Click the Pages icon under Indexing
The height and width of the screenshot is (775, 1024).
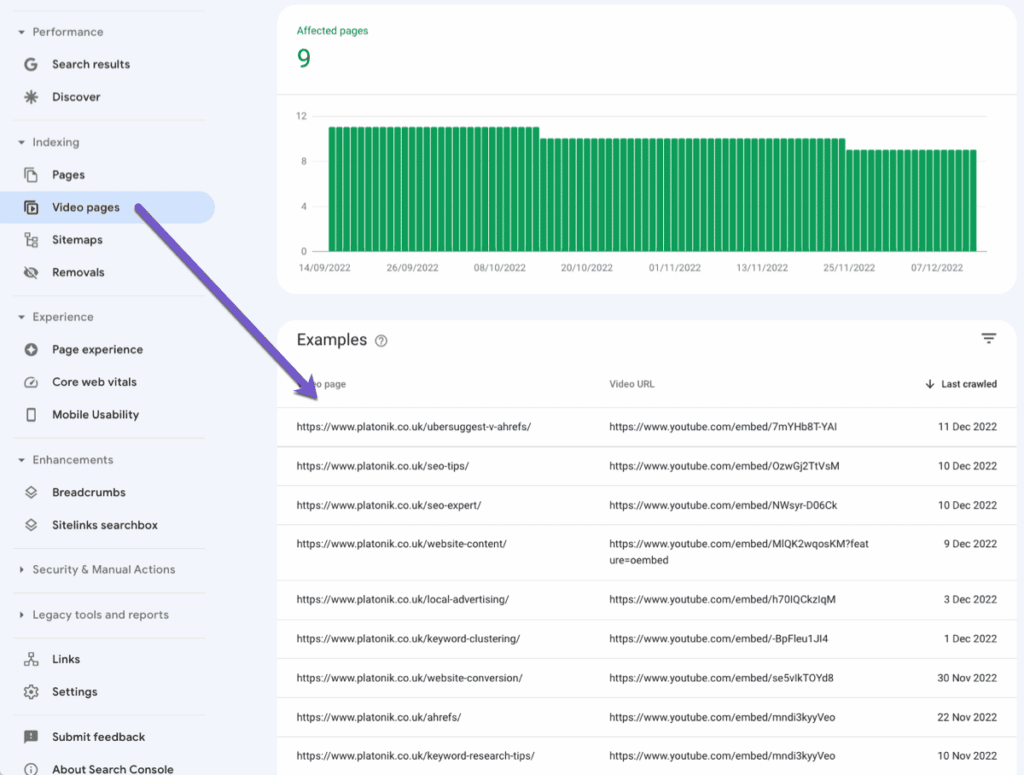31,175
